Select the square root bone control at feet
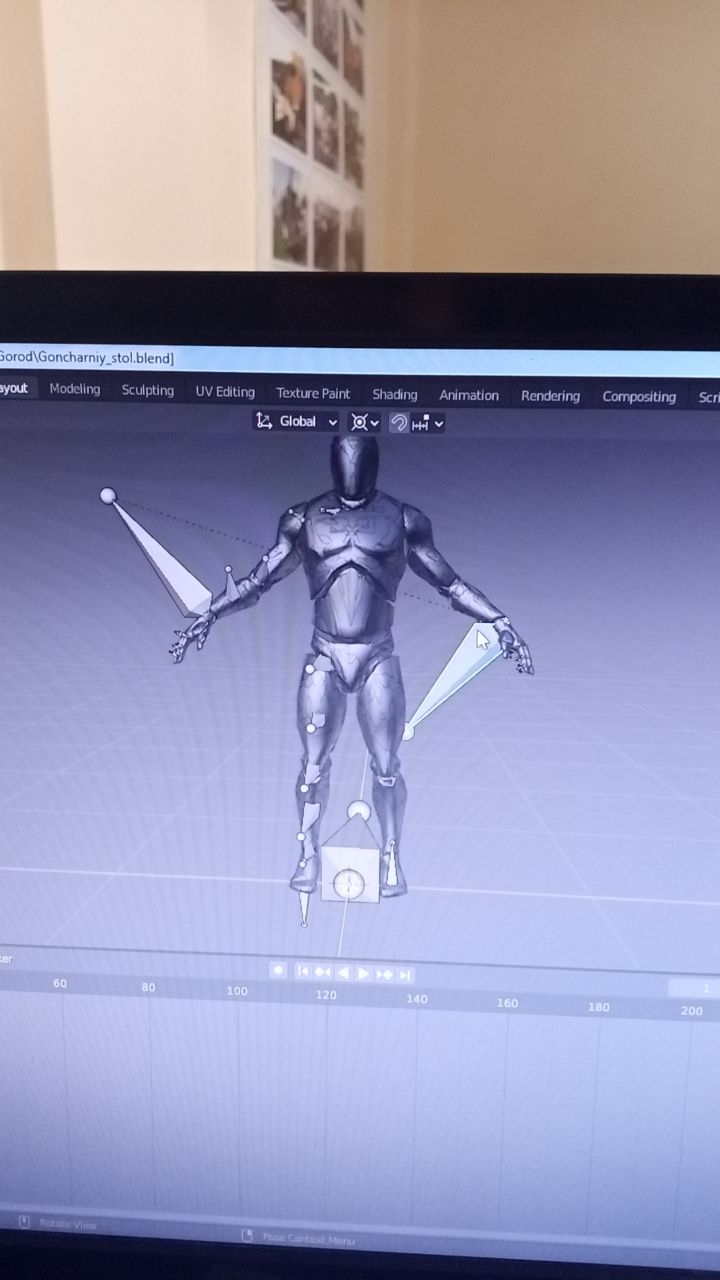Screen dimensions: 720x1280 click(x=349, y=875)
